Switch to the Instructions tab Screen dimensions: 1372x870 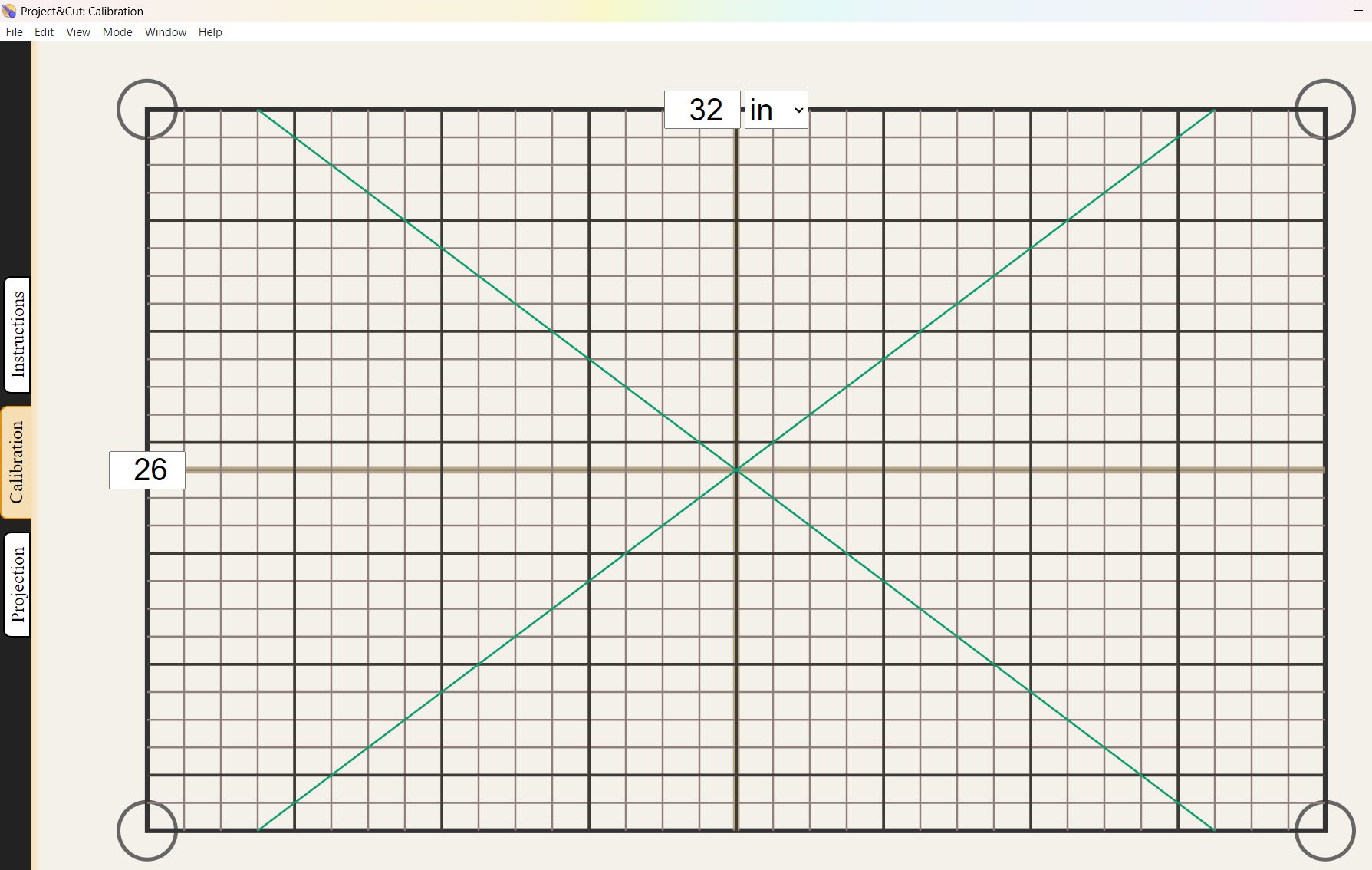point(16,335)
